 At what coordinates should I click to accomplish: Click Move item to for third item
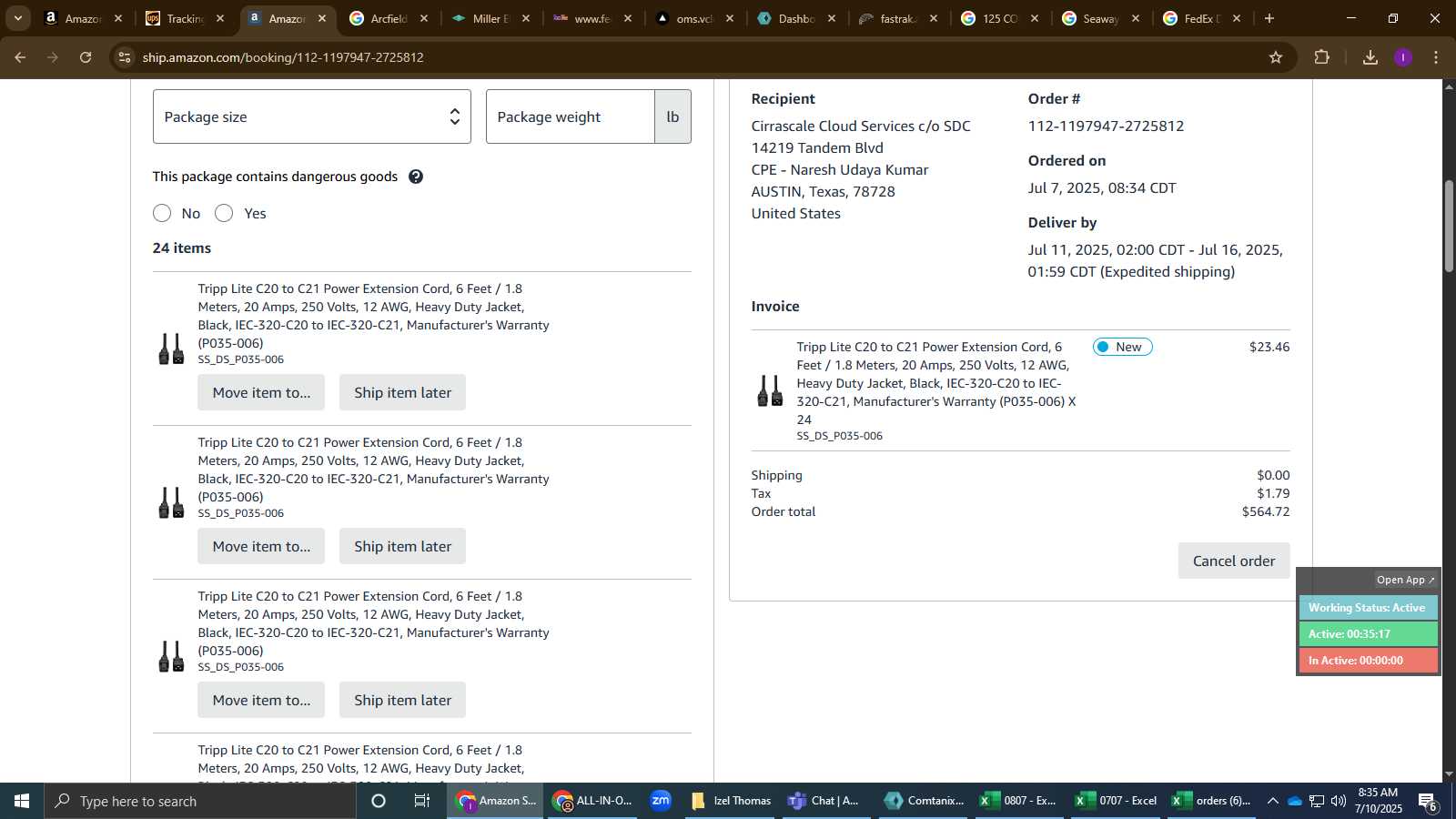click(261, 700)
